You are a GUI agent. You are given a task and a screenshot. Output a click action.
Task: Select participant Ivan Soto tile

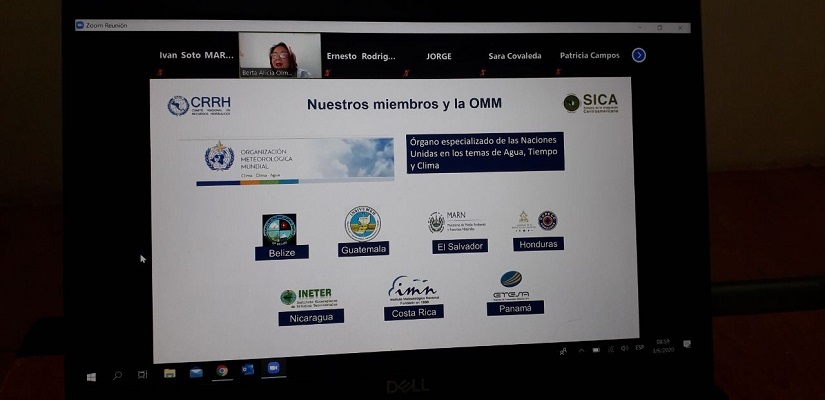pos(196,55)
